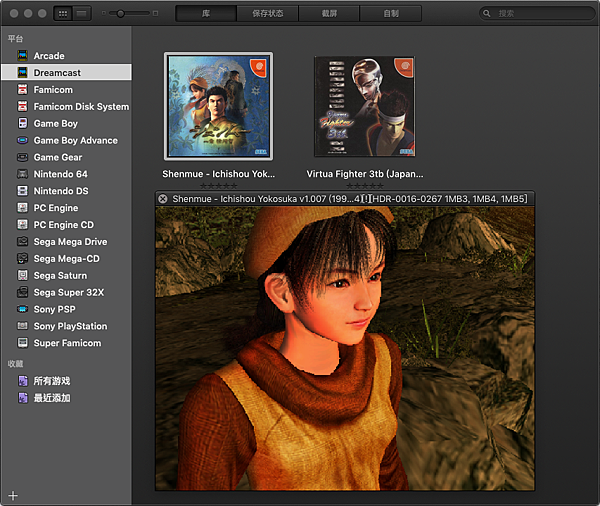Click the search magnifier icon
Image resolution: width=600 pixels, height=506 pixels.
pyautogui.click(x=486, y=13)
